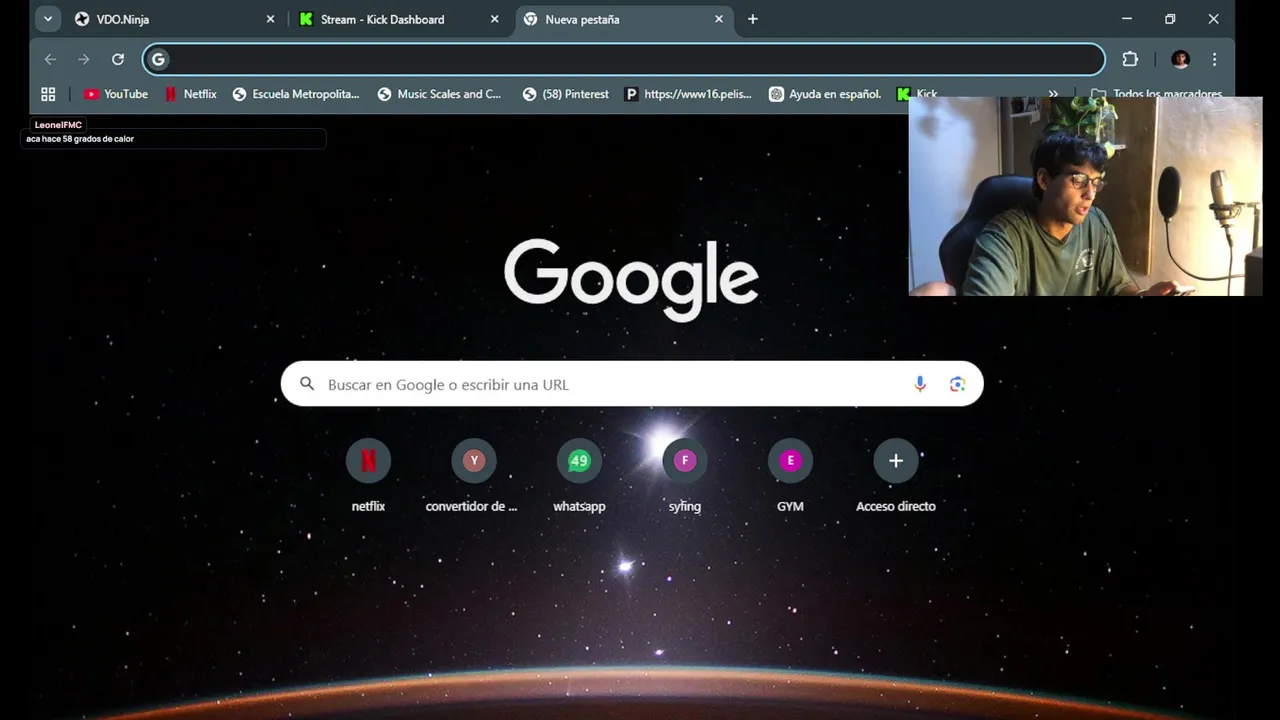Go forward to next page
This screenshot has height=720, width=1280.
(84, 59)
